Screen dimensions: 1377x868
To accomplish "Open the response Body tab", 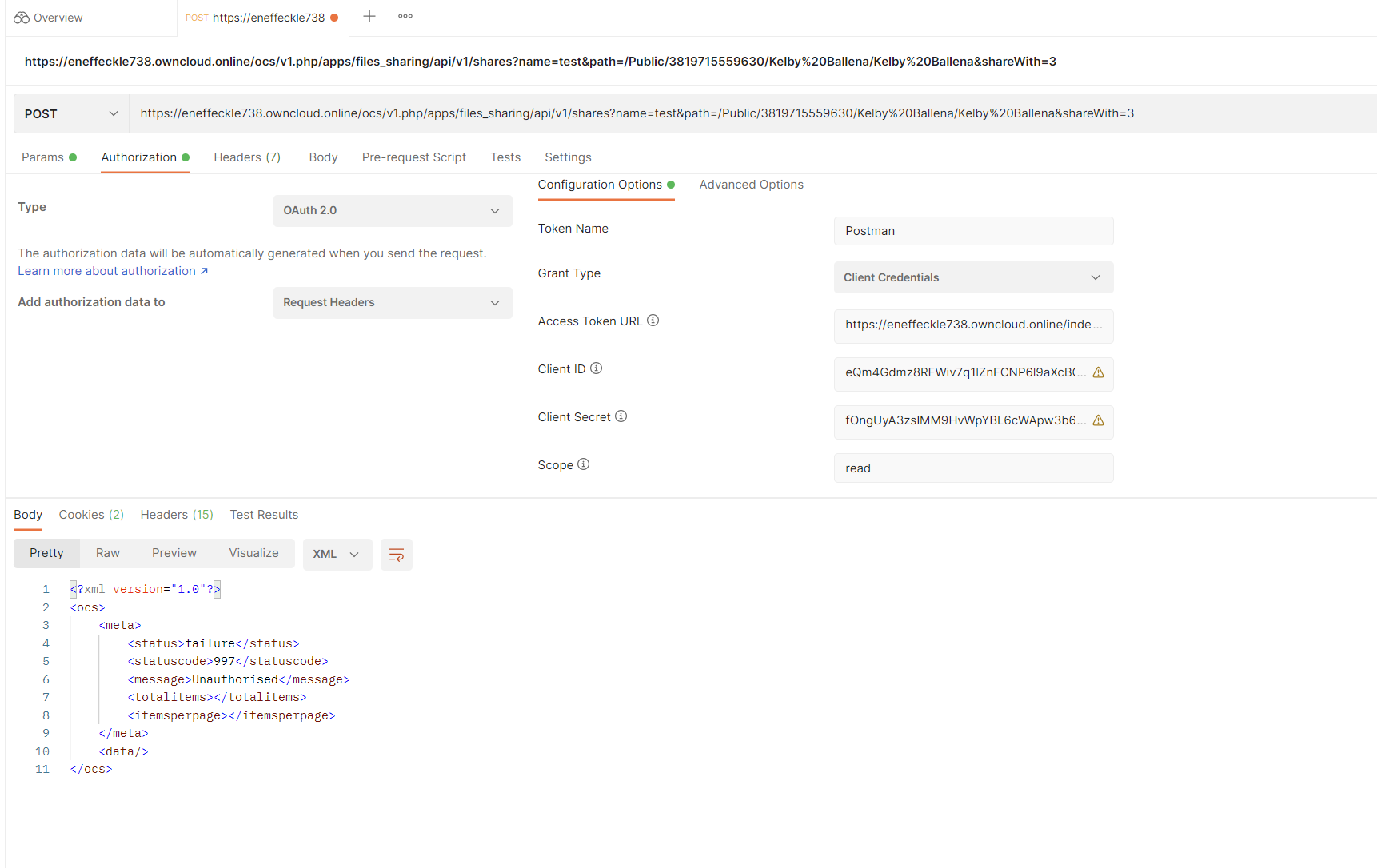I will pos(28,515).
